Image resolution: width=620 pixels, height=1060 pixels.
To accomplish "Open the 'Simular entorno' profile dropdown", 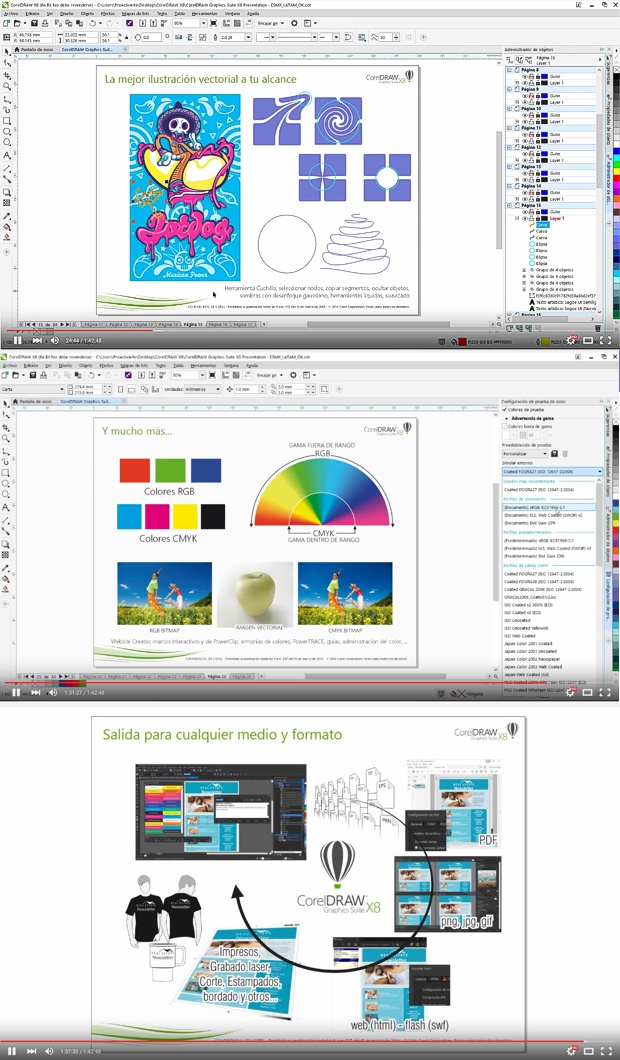I will tap(552, 471).
